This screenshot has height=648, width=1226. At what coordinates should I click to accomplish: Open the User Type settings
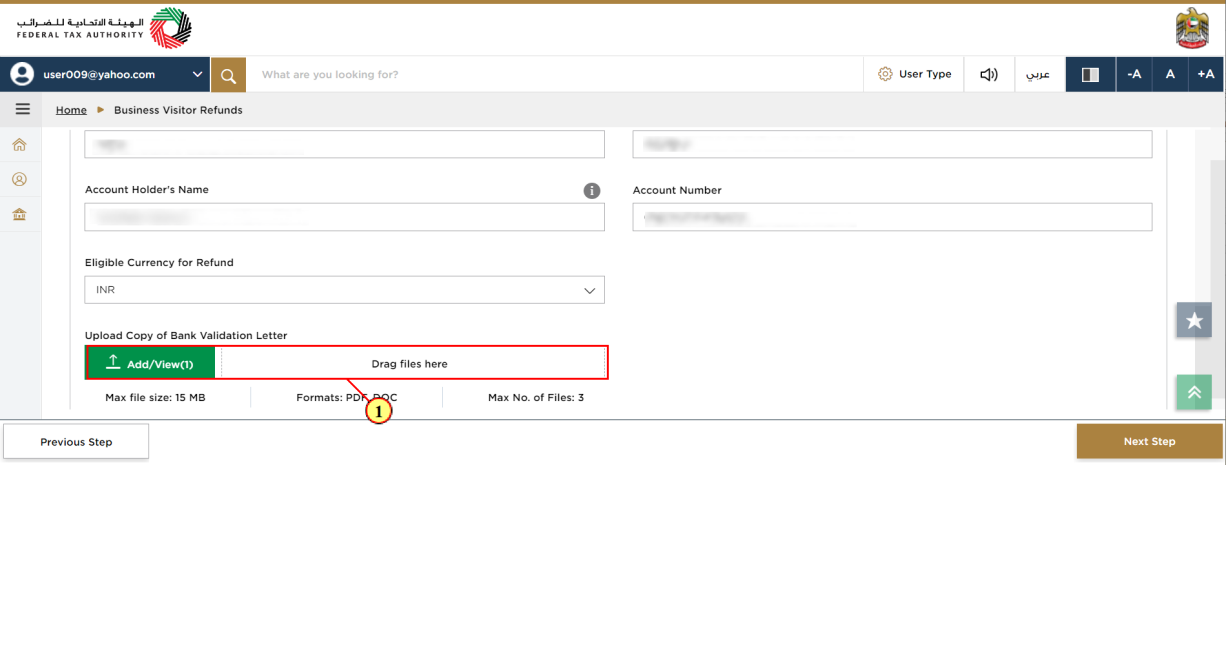915,74
